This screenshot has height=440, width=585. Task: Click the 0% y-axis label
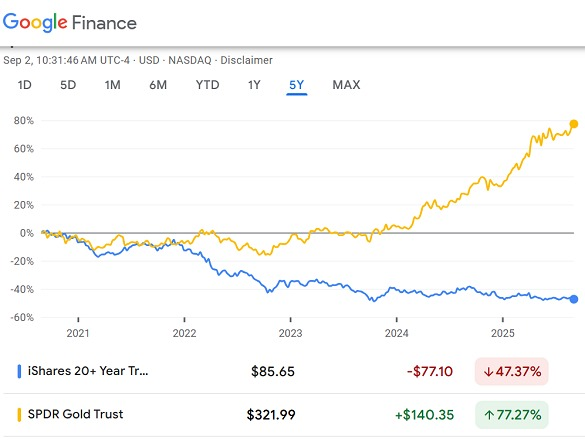click(26, 233)
